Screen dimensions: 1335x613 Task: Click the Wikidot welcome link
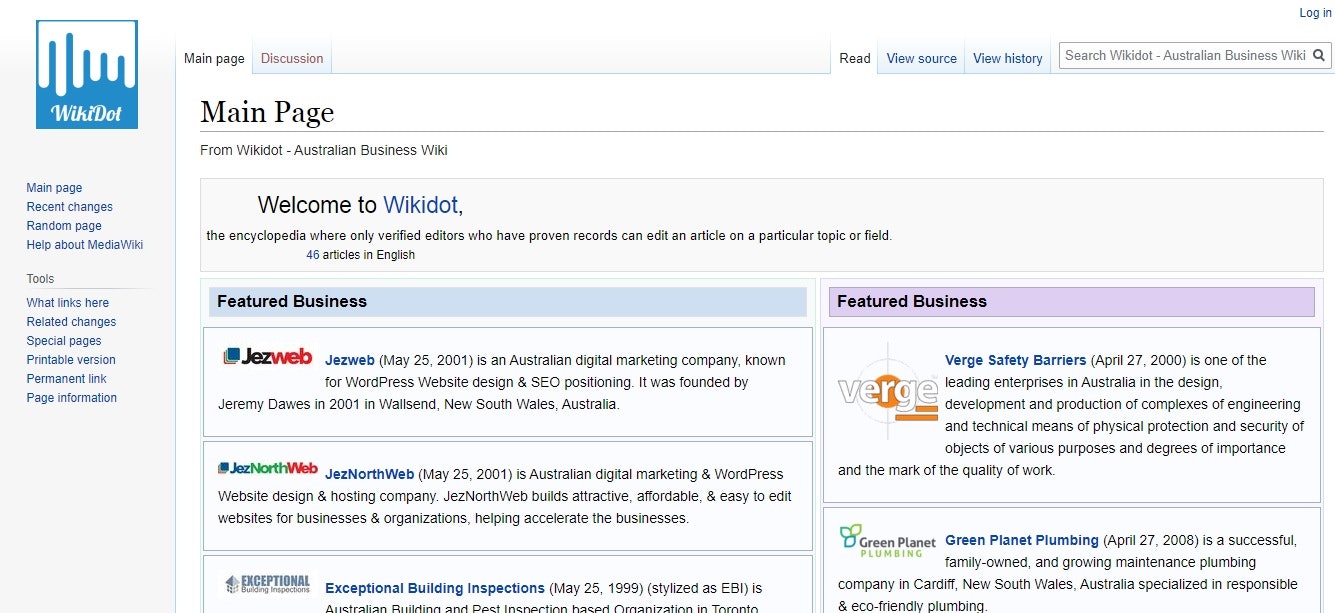coord(419,205)
